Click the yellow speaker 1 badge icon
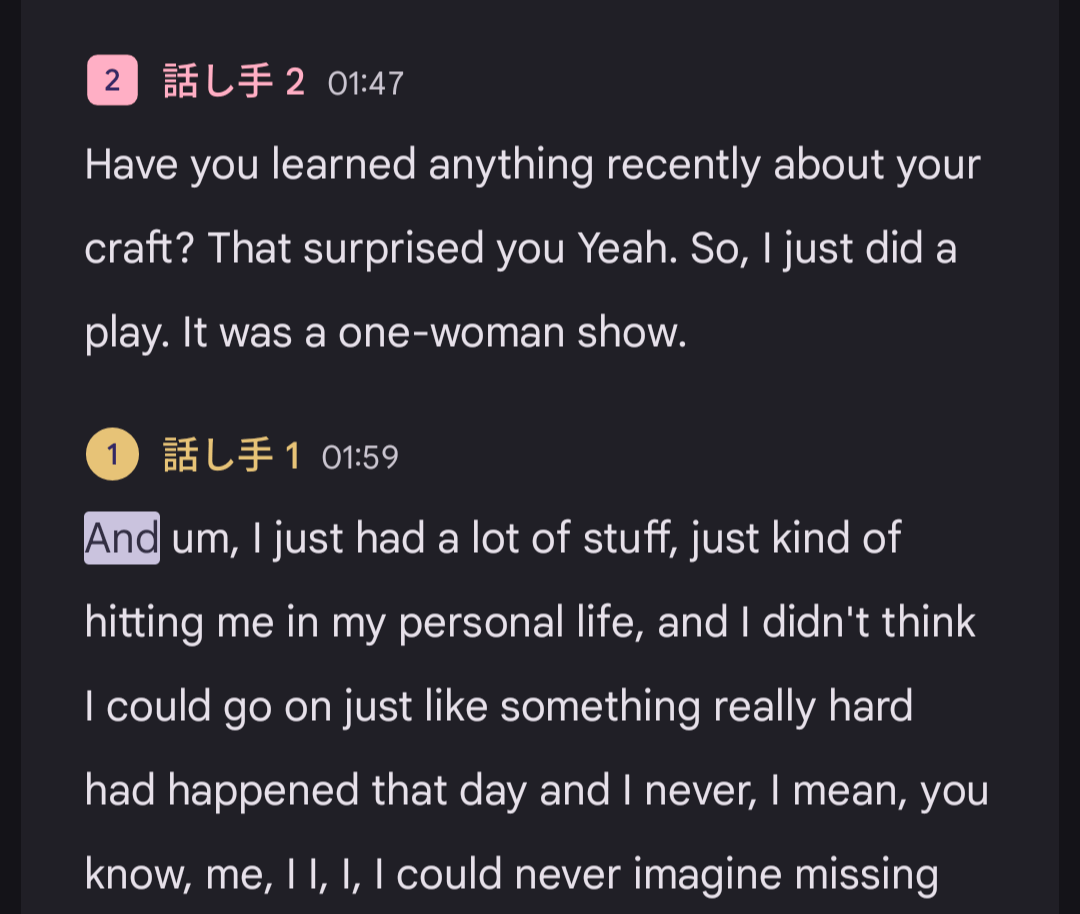This screenshot has height=914, width=1080. click(x=112, y=455)
